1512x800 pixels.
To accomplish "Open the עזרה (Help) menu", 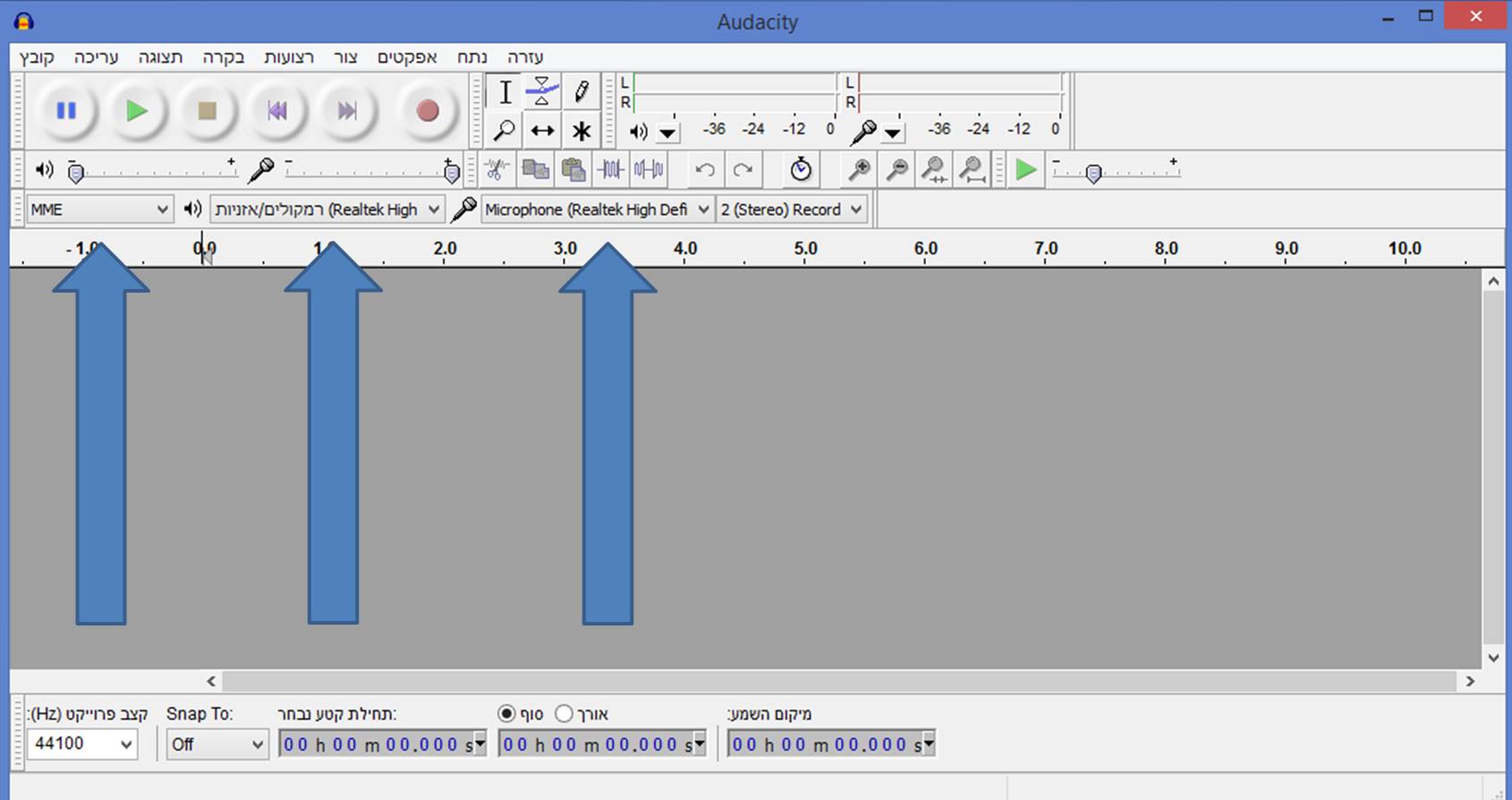I will click(x=525, y=57).
